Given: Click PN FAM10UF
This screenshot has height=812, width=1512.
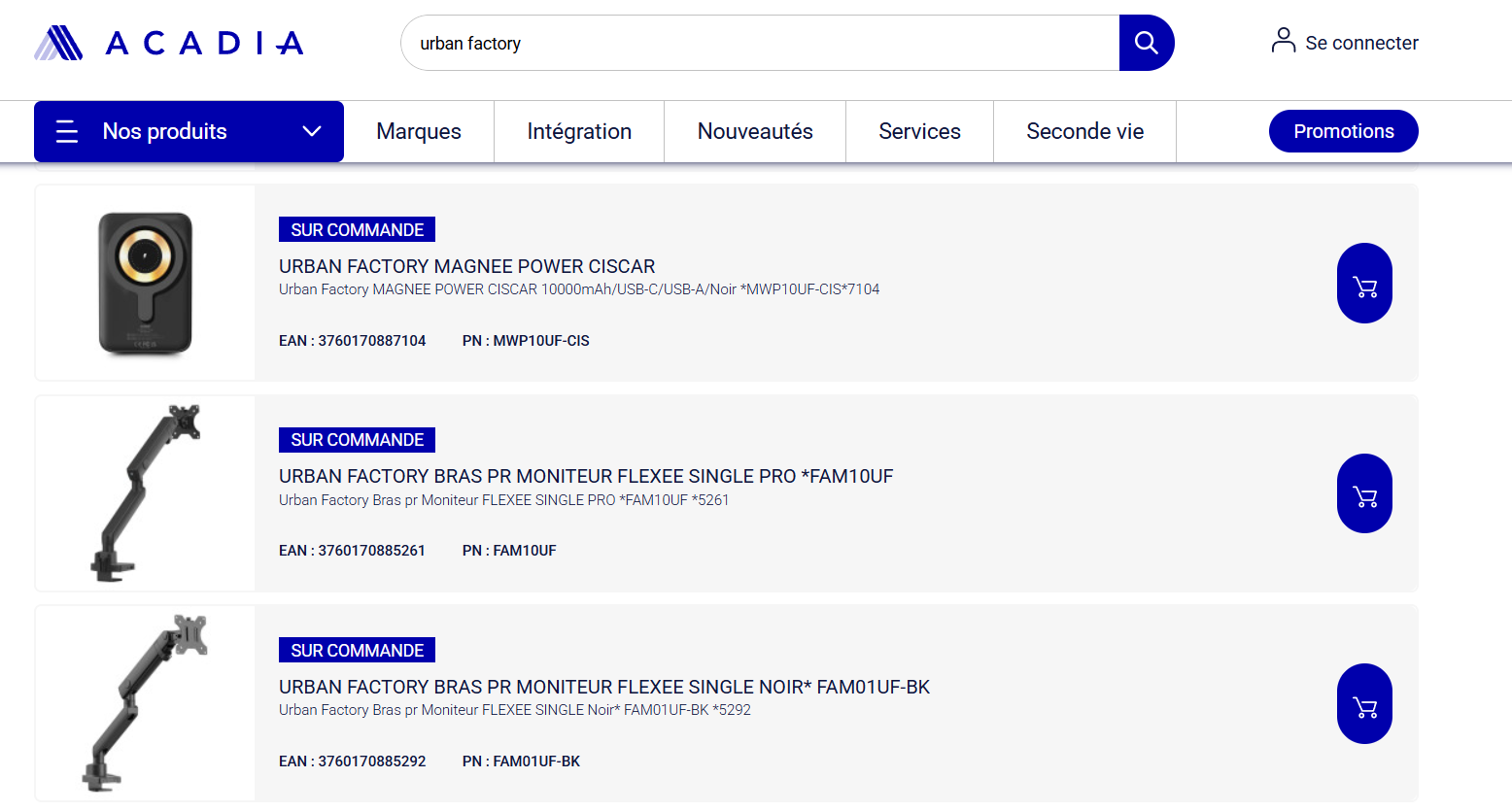Looking at the screenshot, I should (x=509, y=551).
